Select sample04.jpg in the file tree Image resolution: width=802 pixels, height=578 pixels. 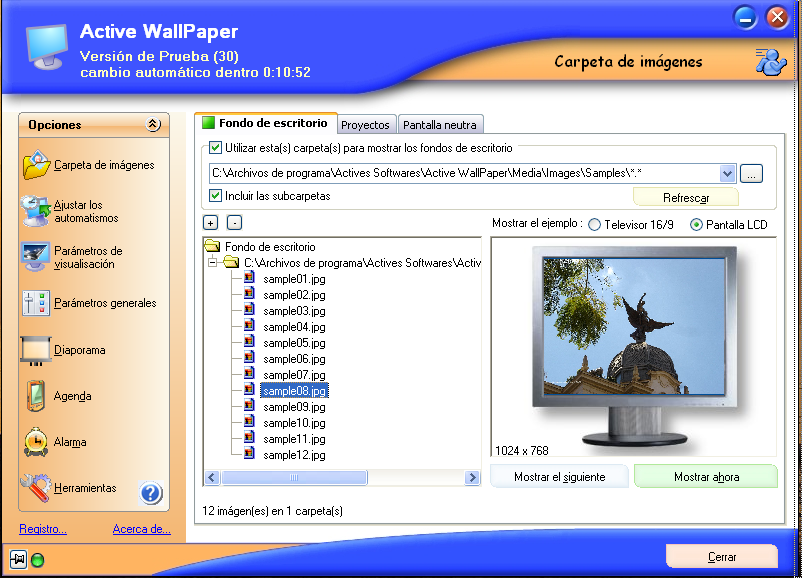coord(294,327)
